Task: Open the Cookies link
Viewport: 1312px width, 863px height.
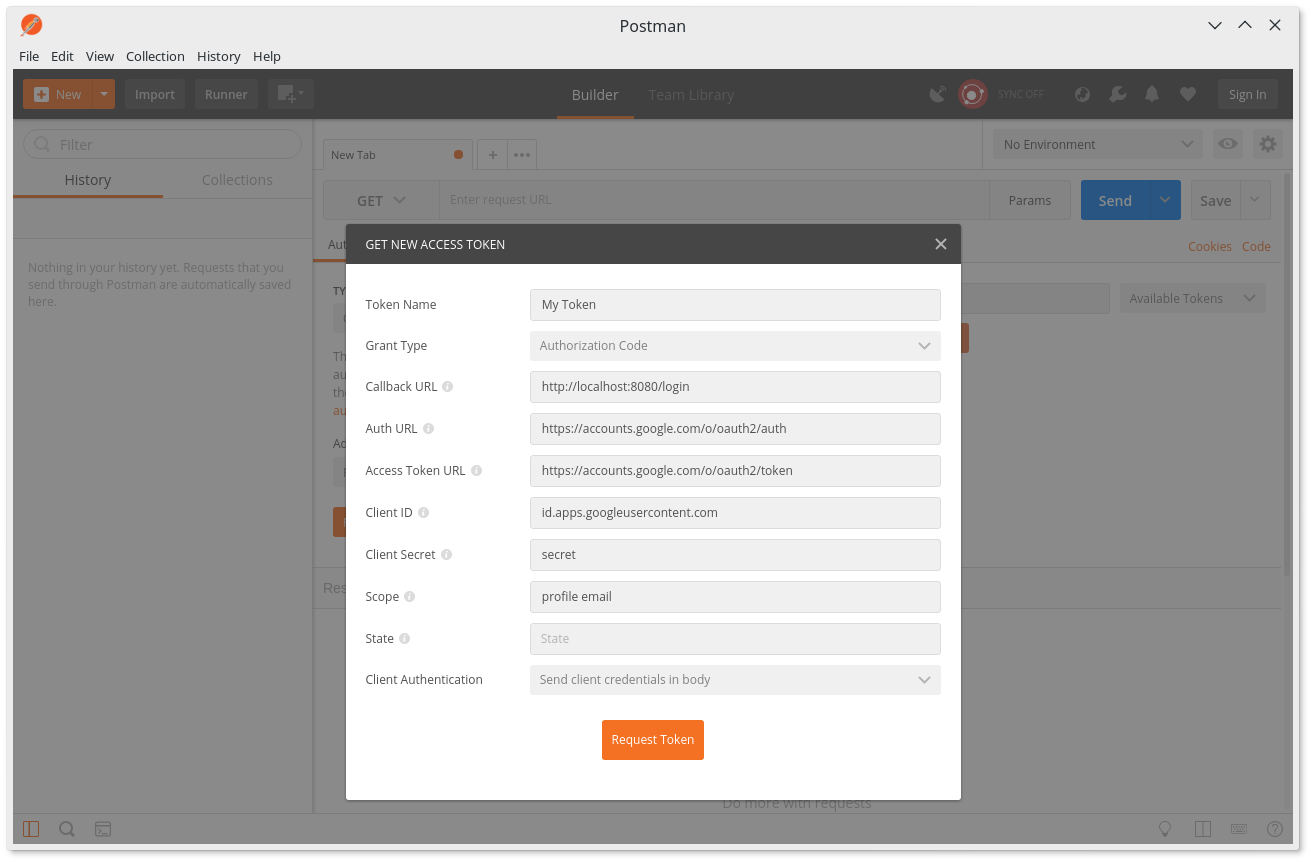Action: [x=1210, y=246]
